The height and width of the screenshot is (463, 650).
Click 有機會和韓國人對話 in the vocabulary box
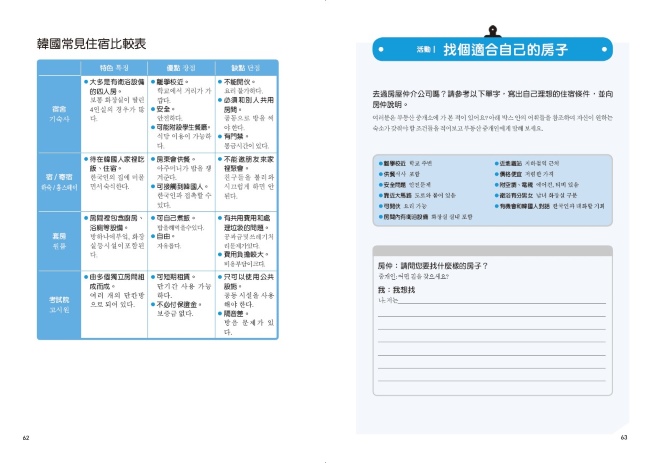pos(522,206)
